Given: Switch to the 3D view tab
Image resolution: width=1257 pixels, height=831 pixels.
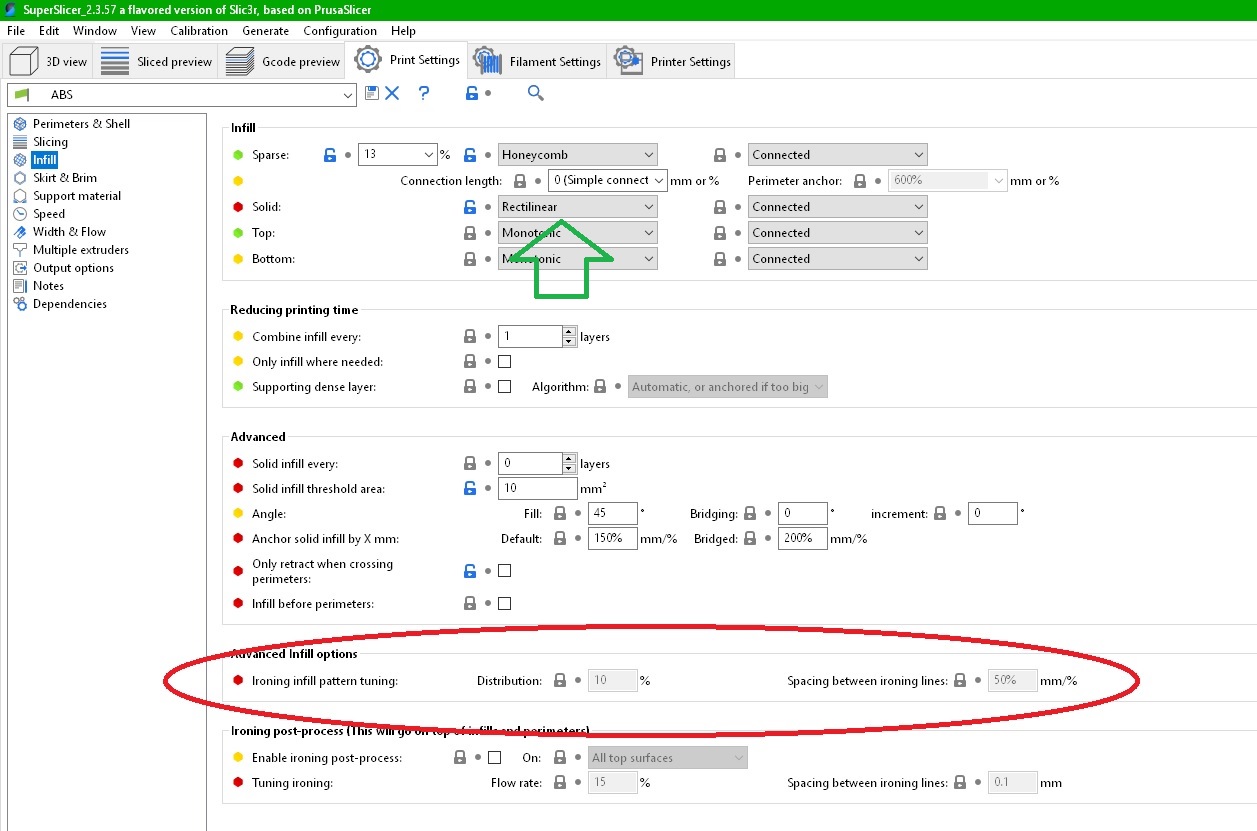Looking at the screenshot, I should (48, 61).
